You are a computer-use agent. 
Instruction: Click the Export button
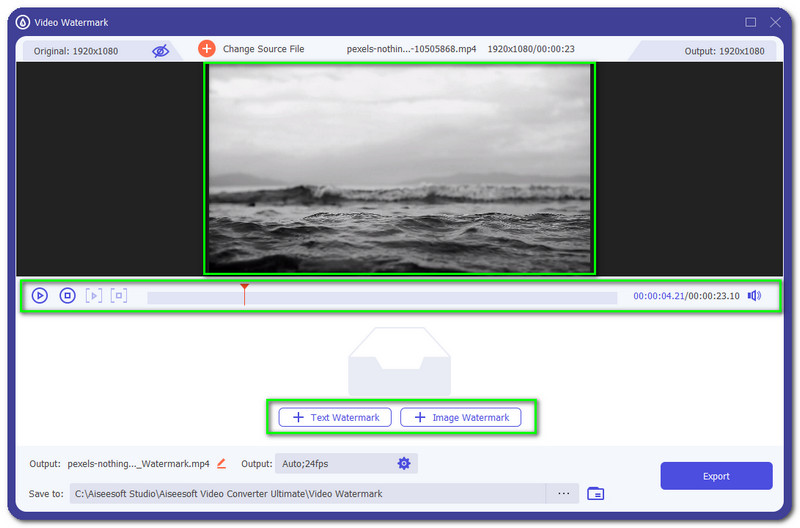[x=716, y=476]
